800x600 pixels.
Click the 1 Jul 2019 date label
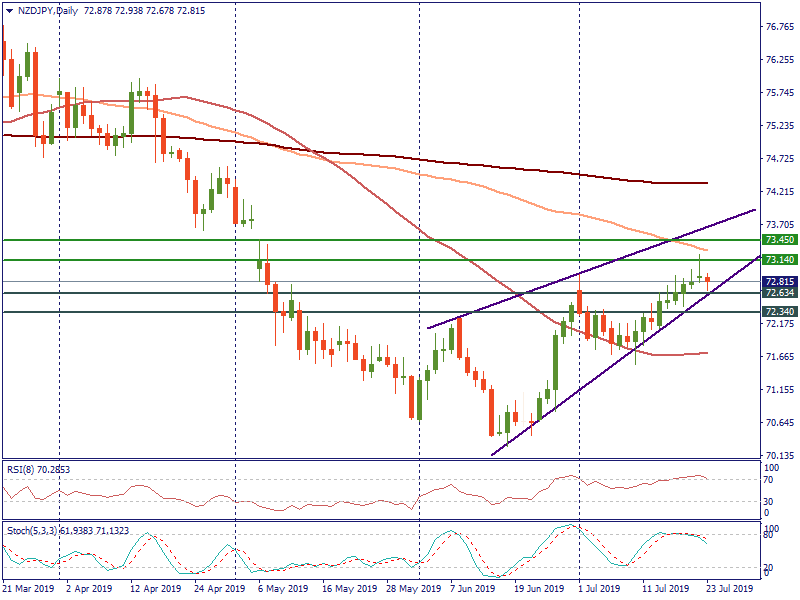[601, 590]
